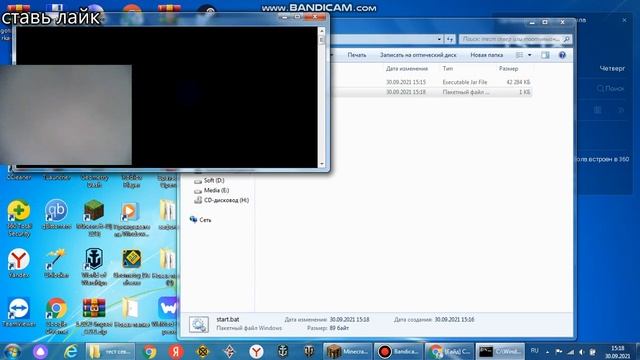Screen dimensions: 640x360
Task: Open the Action Center flag tray icon
Action: click(559, 352)
